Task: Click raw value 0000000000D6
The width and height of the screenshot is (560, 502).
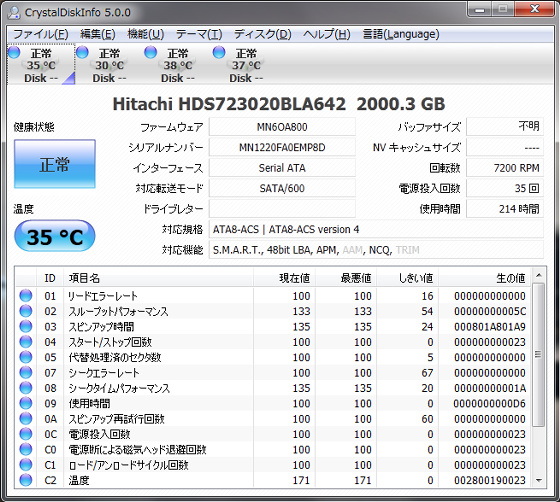Action: (x=490, y=403)
